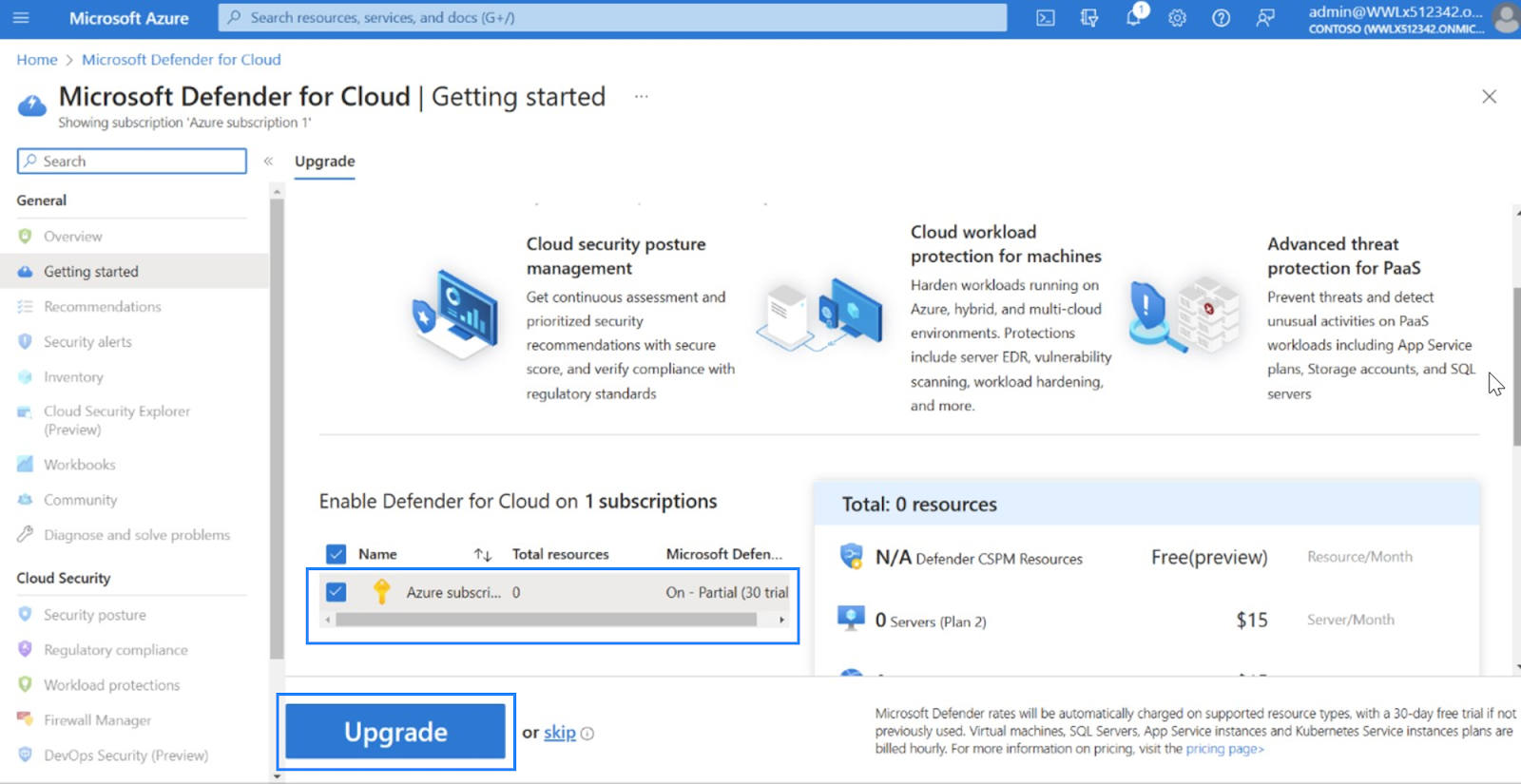Click the Recommendations list icon
The height and width of the screenshot is (784, 1521).
coord(25,306)
